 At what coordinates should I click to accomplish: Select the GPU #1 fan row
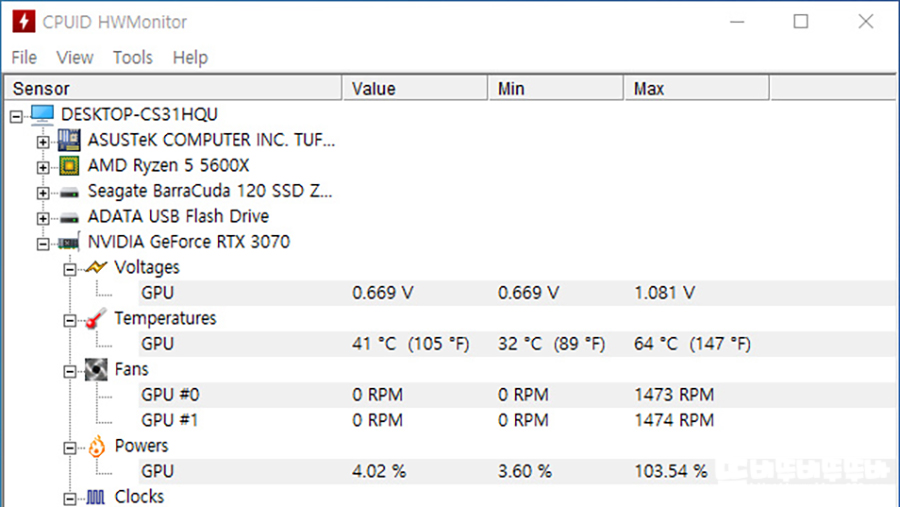pyautogui.click(x=517, y=420)
